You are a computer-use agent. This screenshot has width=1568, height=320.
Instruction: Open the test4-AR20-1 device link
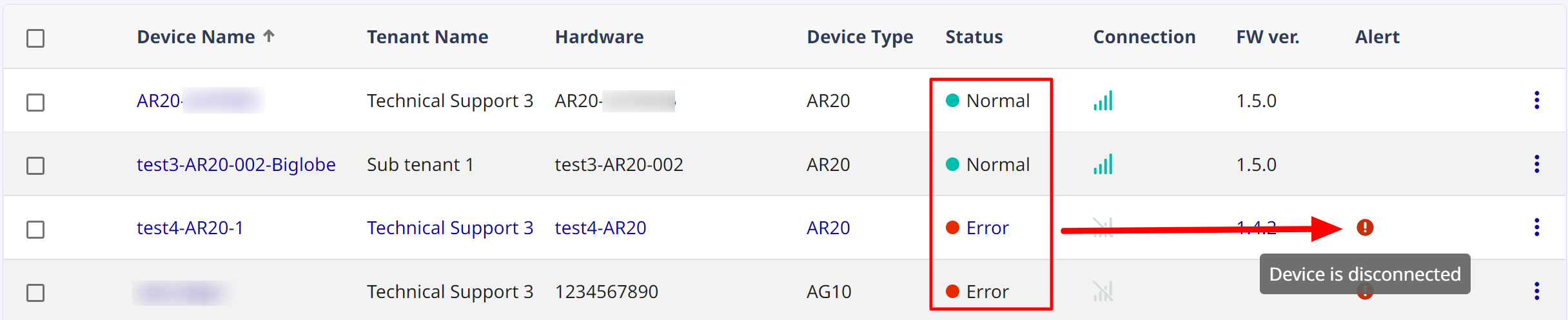point(190,228)
